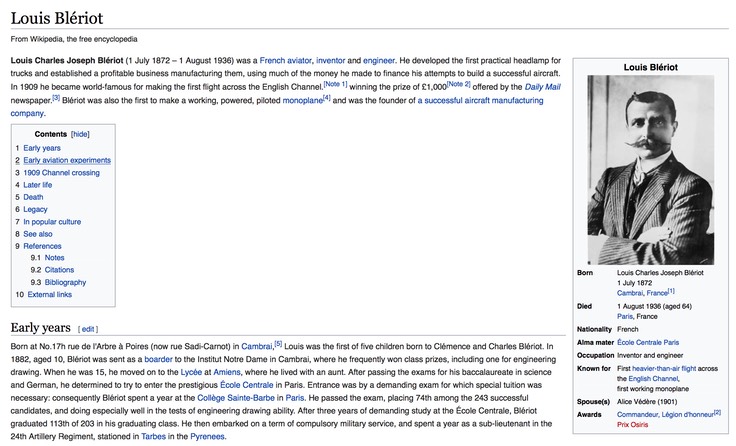Open Note 2 footnote reference
Image resolution: width=736 pixels, height=446 pixels.
click(x=459, y=84)
